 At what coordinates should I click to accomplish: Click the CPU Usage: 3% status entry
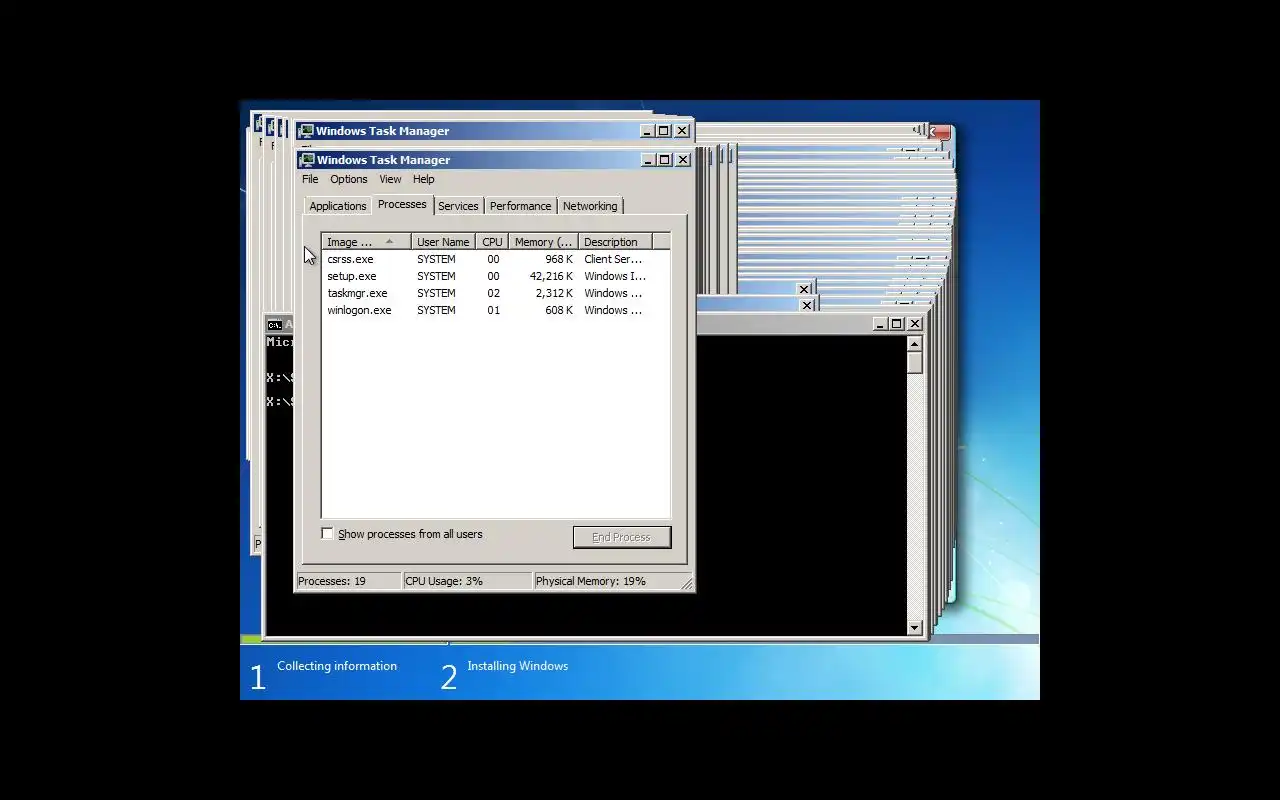pos(467,581)
